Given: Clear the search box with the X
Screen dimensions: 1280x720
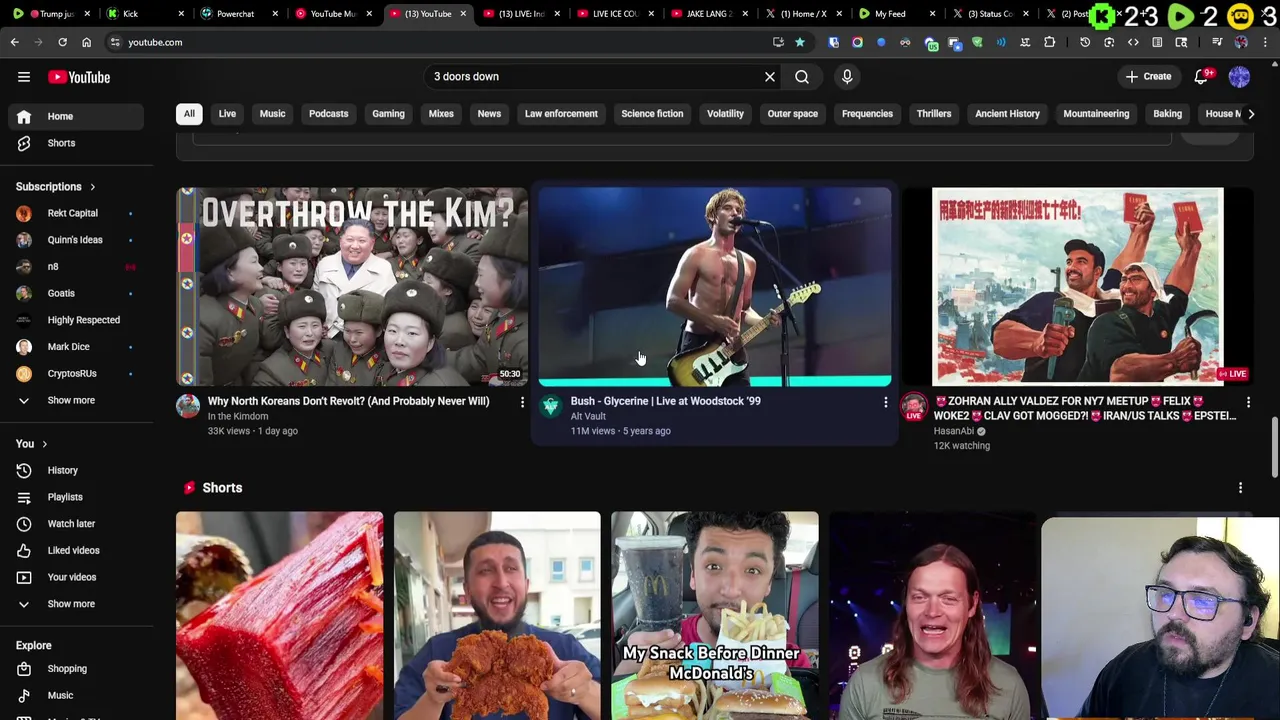Looking at the screenshot, I should (x=770, y=76).
